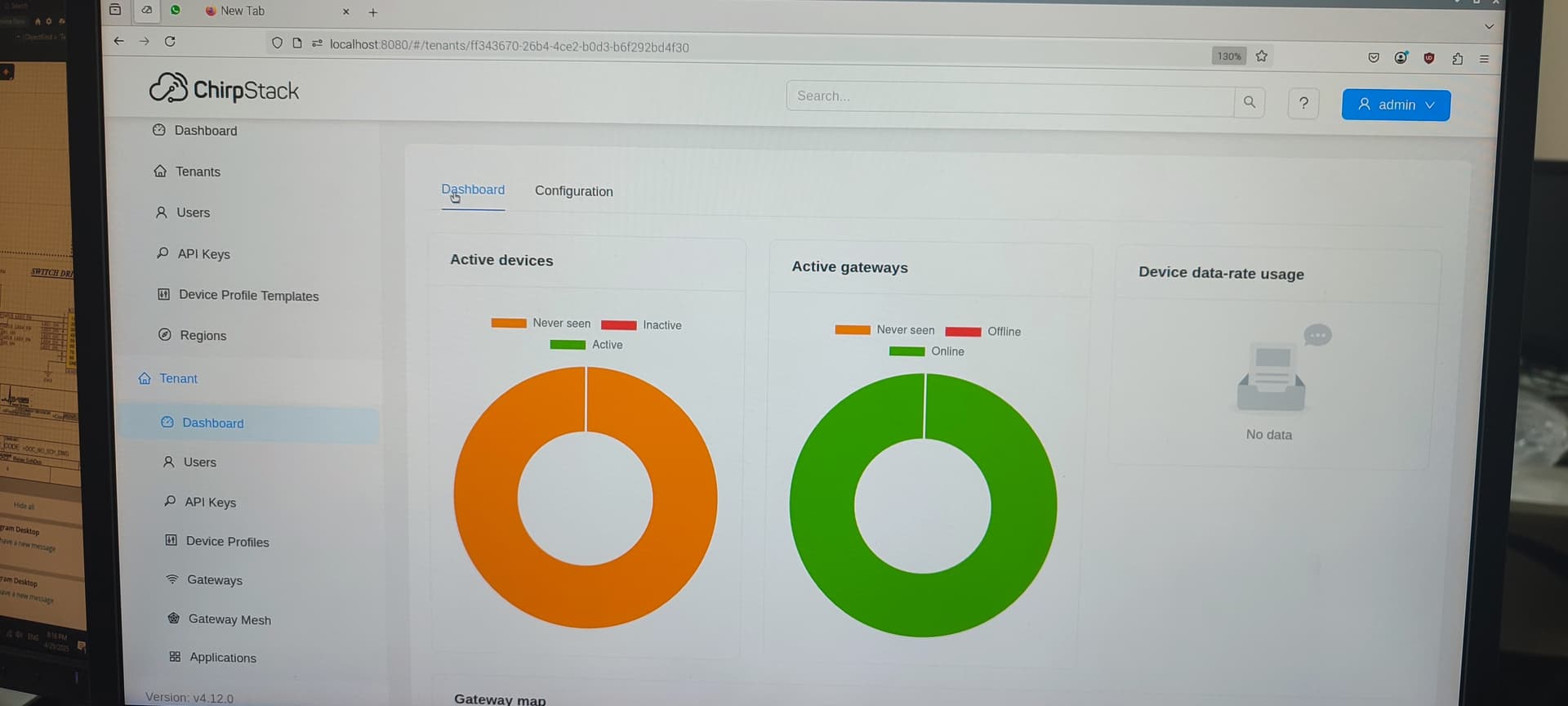Open Device Profile Templates page
The height and width of the screenshot is (706, 1568).
[248, 296]
